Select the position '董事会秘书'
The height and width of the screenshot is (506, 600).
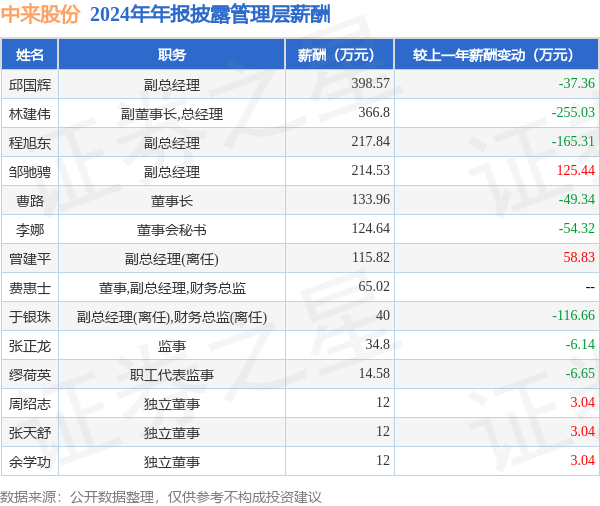(172, 230)
